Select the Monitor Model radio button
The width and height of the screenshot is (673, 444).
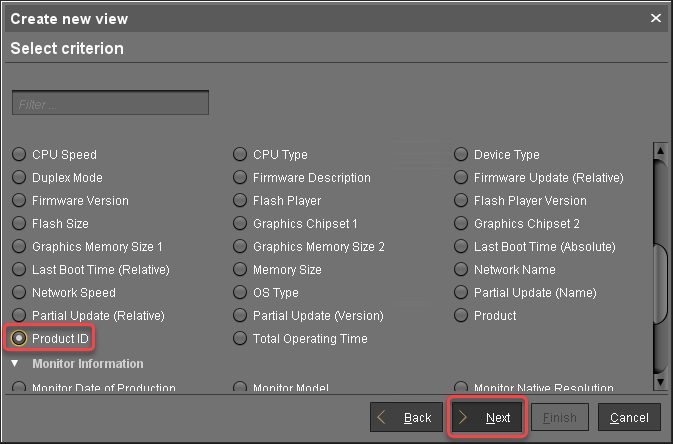tap(240, 388)
